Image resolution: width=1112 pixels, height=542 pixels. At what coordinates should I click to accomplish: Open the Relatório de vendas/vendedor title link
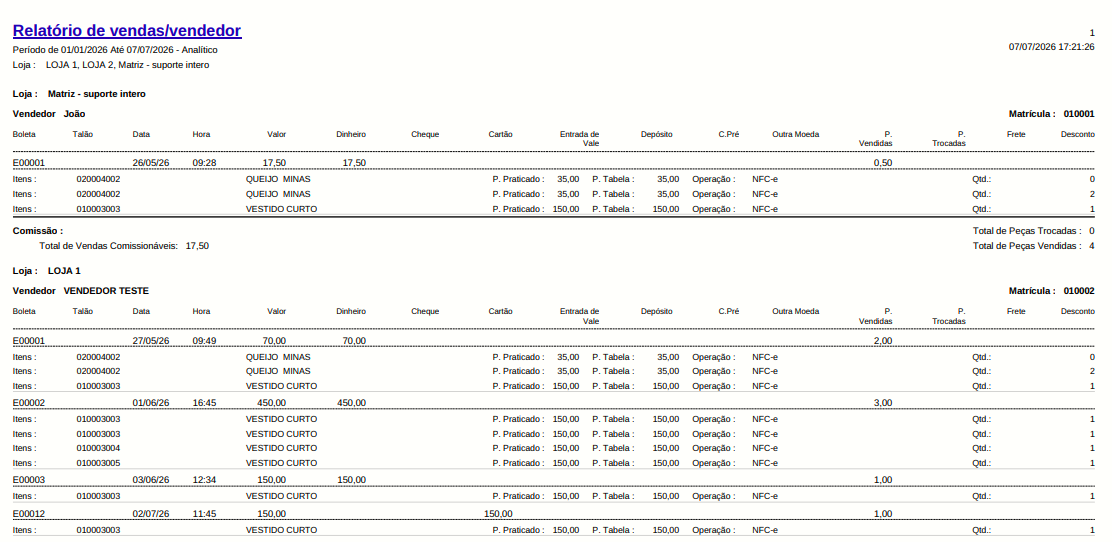coord(127,31)
